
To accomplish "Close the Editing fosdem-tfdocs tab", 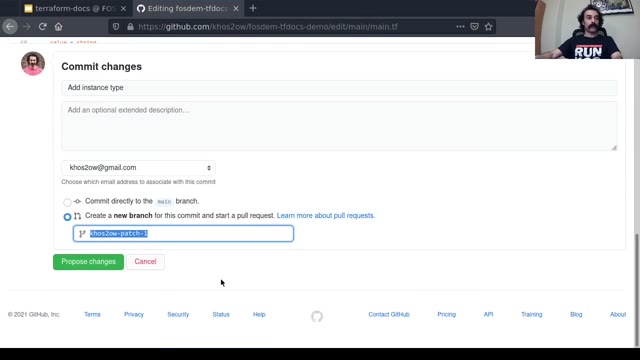I will 236,8.
